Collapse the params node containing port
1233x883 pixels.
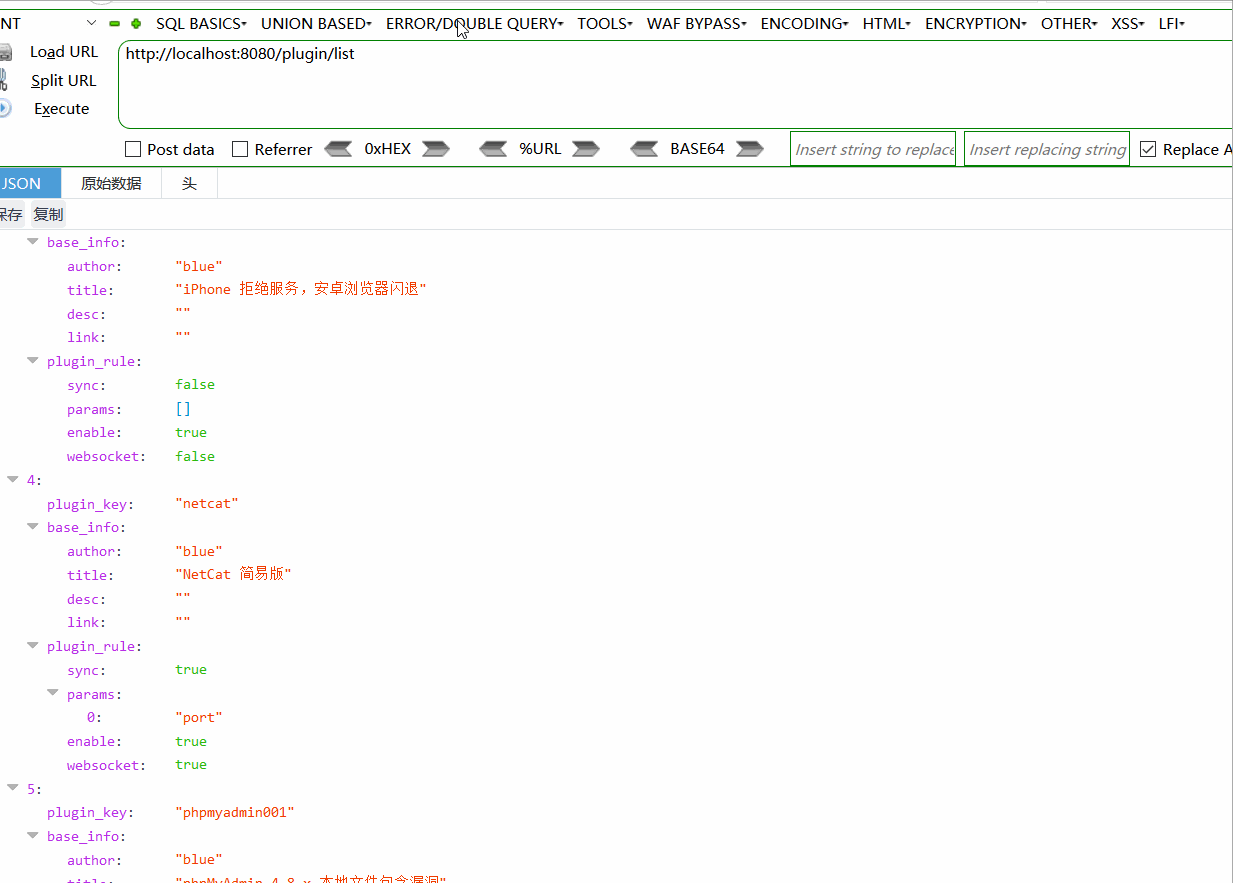(54, 694)
